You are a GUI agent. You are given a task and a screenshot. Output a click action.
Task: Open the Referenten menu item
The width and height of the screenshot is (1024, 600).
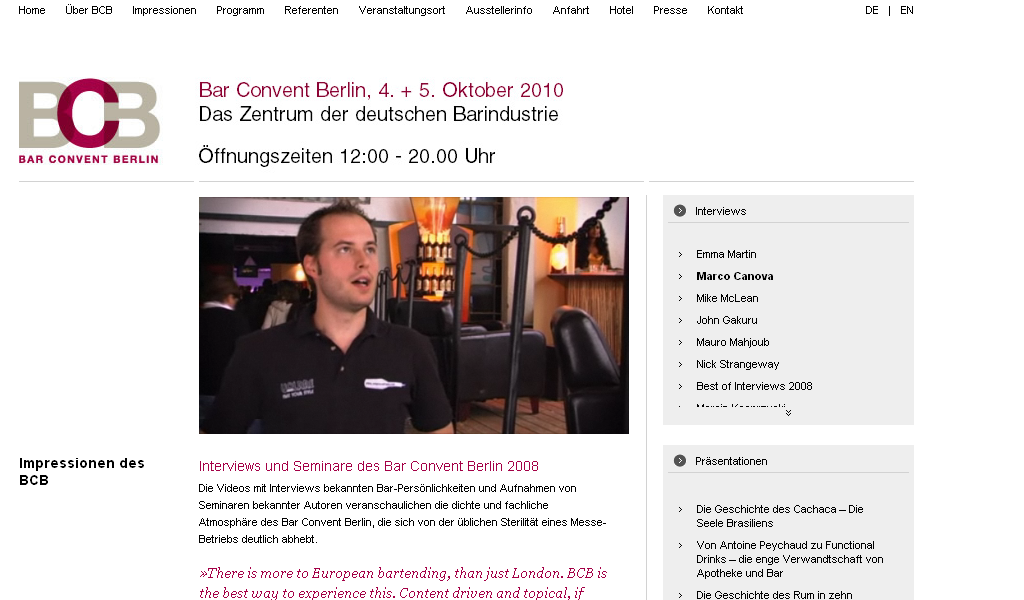click(311, 10)
